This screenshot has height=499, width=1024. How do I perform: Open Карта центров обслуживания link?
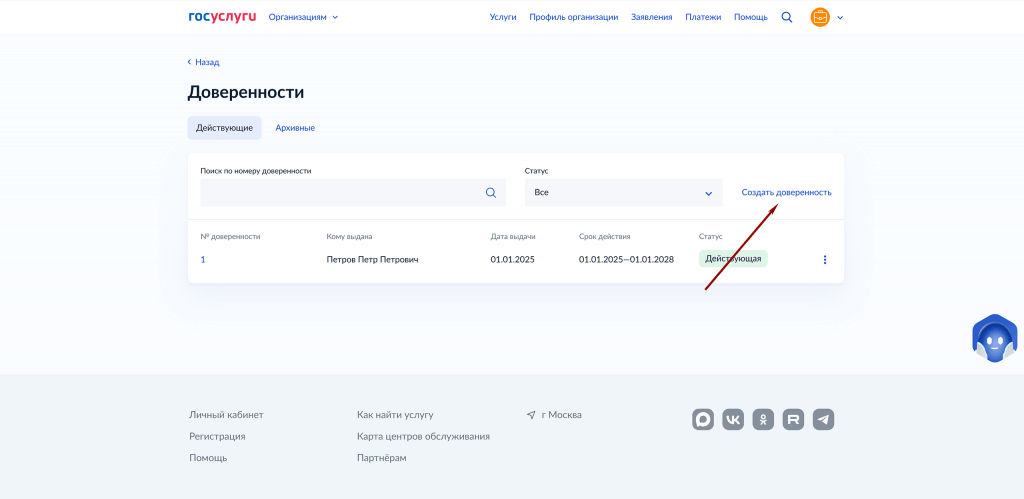pos(423,436)
